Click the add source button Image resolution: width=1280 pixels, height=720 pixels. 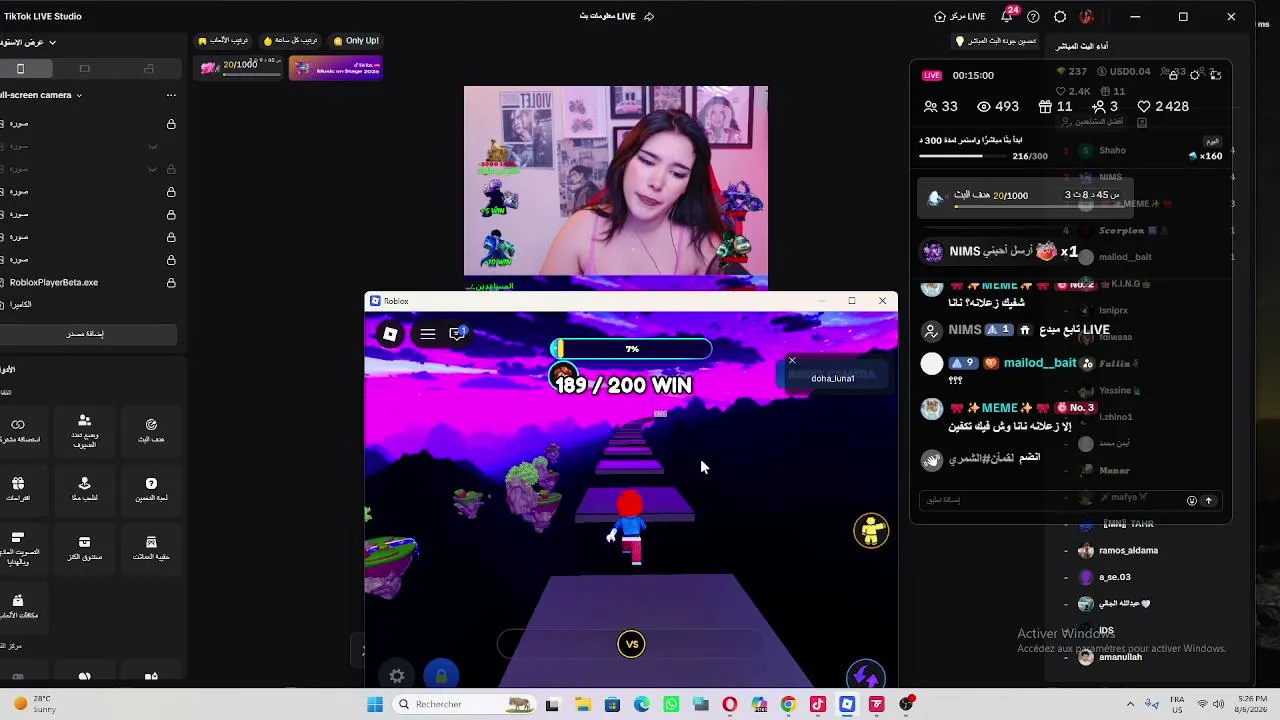pyautogui.click(x=85, y=334)
